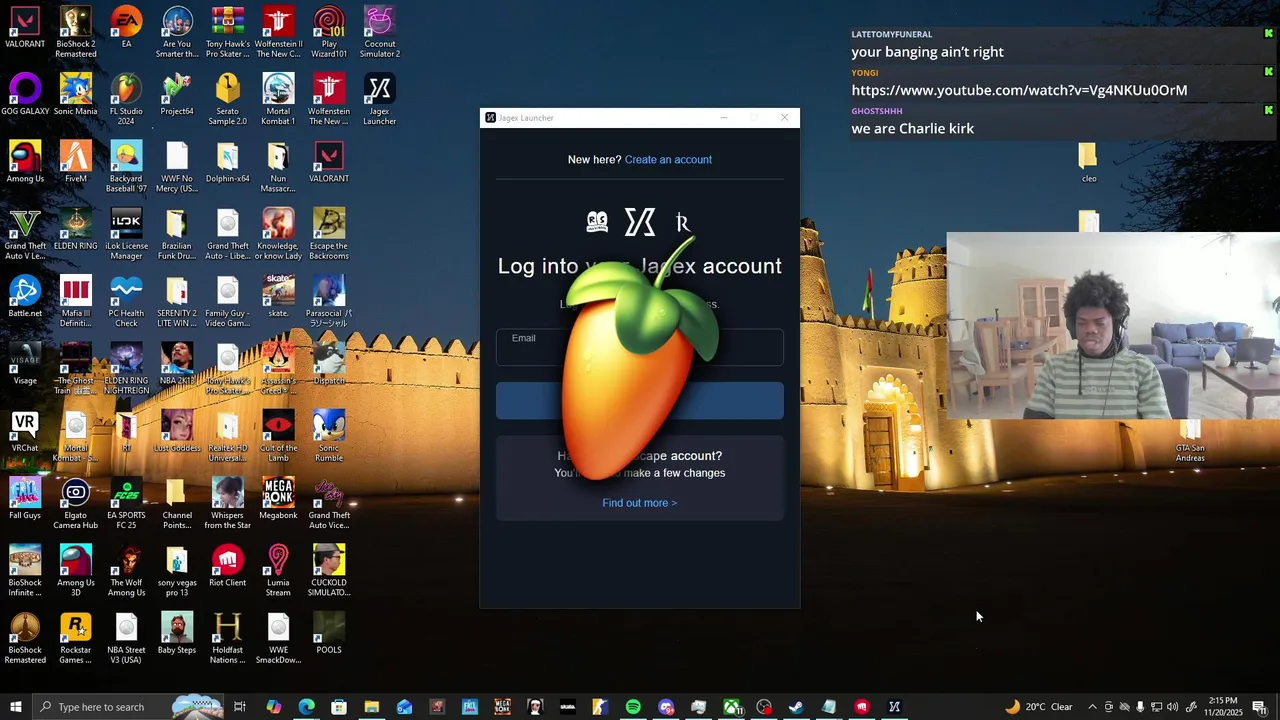1280x720 pixels.
Task: Open the Elgato Camera Hub shortcut
Action: (x=76, y=504)
